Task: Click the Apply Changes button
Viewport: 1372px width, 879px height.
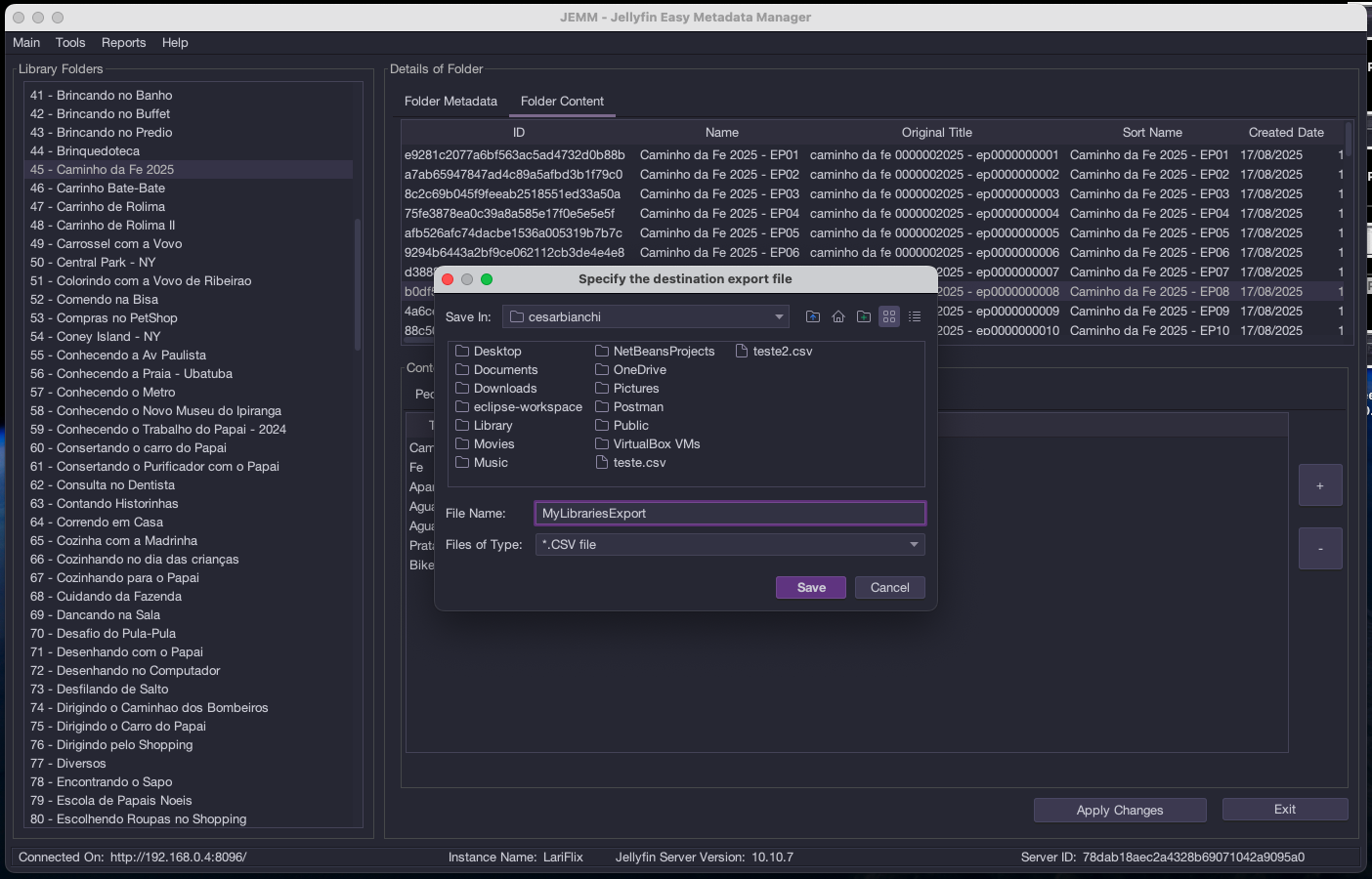Action: [1119, 811]
